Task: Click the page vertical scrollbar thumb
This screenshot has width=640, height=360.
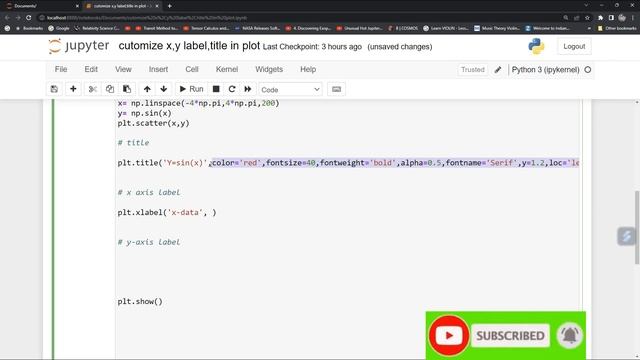Action: pos(637,227)
